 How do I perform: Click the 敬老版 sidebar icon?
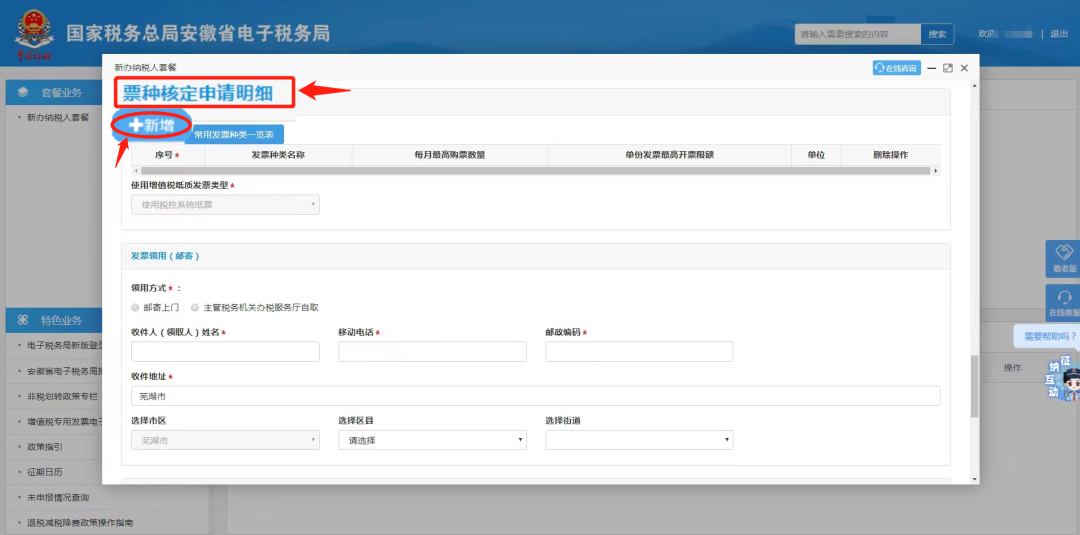tap(1063, 259)
